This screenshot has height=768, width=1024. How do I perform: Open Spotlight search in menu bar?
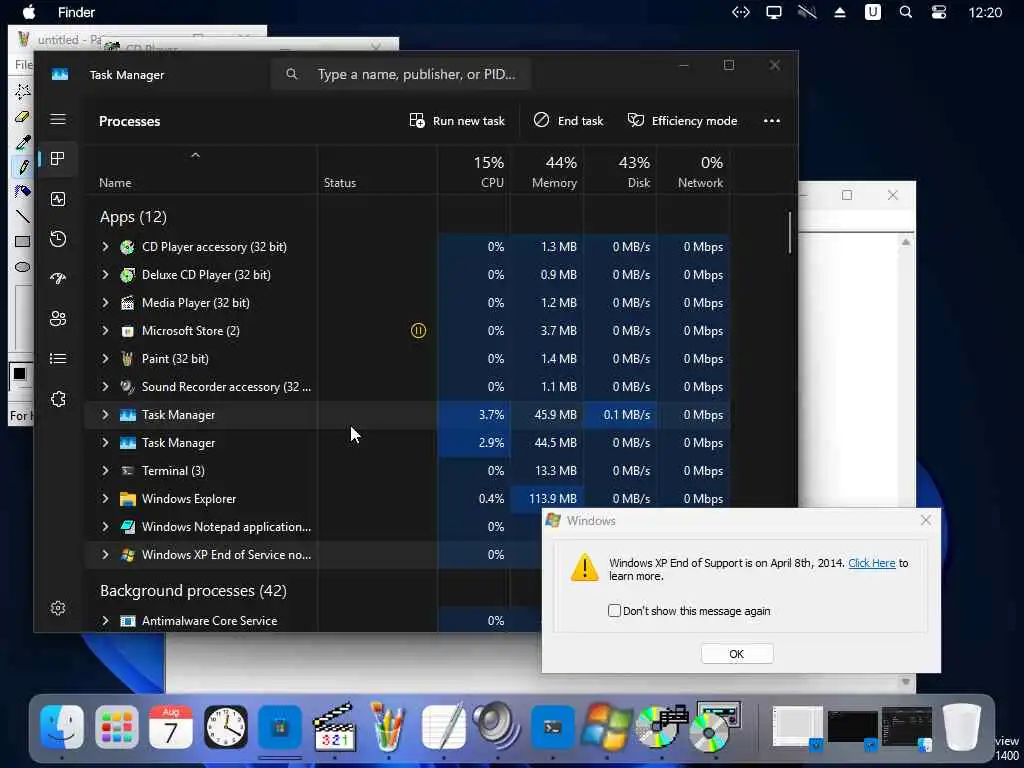(x=905, y=12)
